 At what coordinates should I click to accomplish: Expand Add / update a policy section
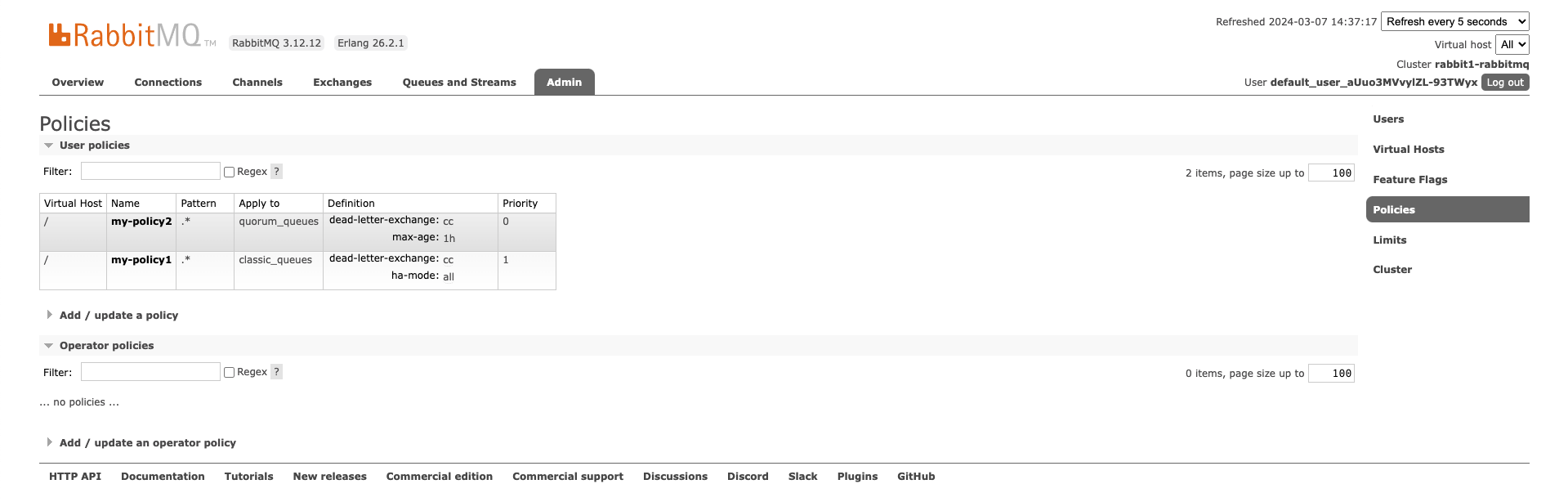(x=118, y=316)
